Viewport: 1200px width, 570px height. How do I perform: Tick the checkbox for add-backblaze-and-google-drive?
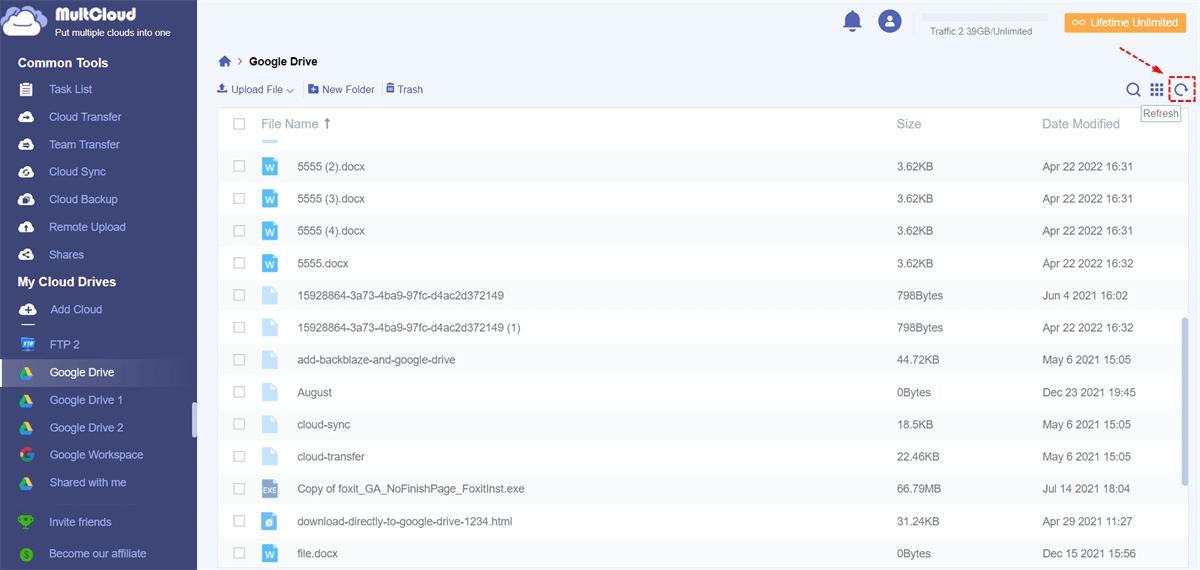click(x=239, y=359)
